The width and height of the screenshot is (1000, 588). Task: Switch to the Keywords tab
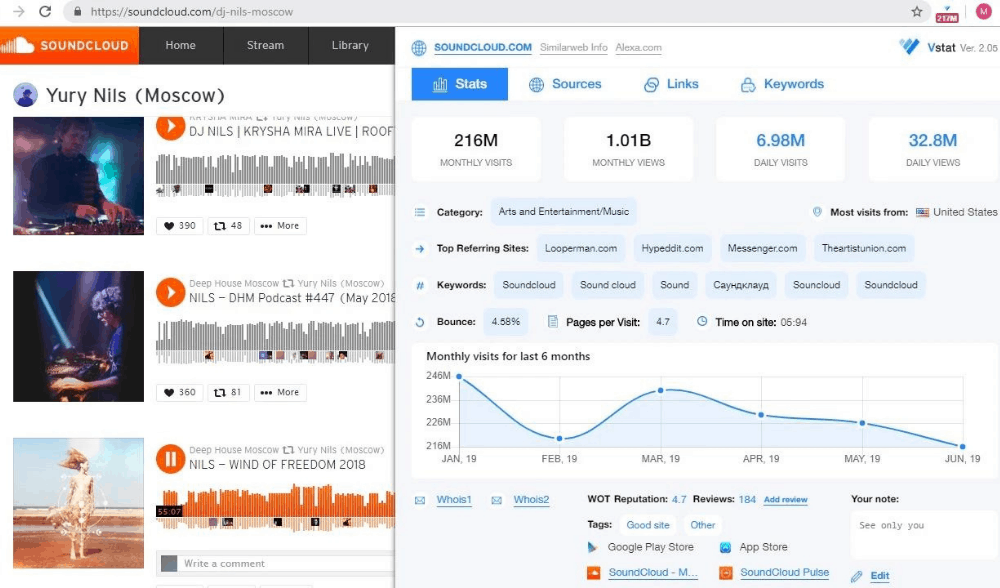coord(783,84)
